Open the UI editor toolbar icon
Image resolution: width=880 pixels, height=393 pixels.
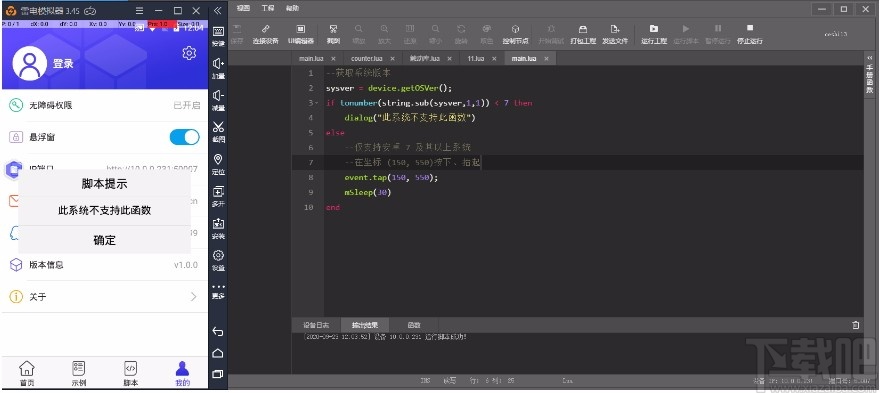click(x=301, y=34)
